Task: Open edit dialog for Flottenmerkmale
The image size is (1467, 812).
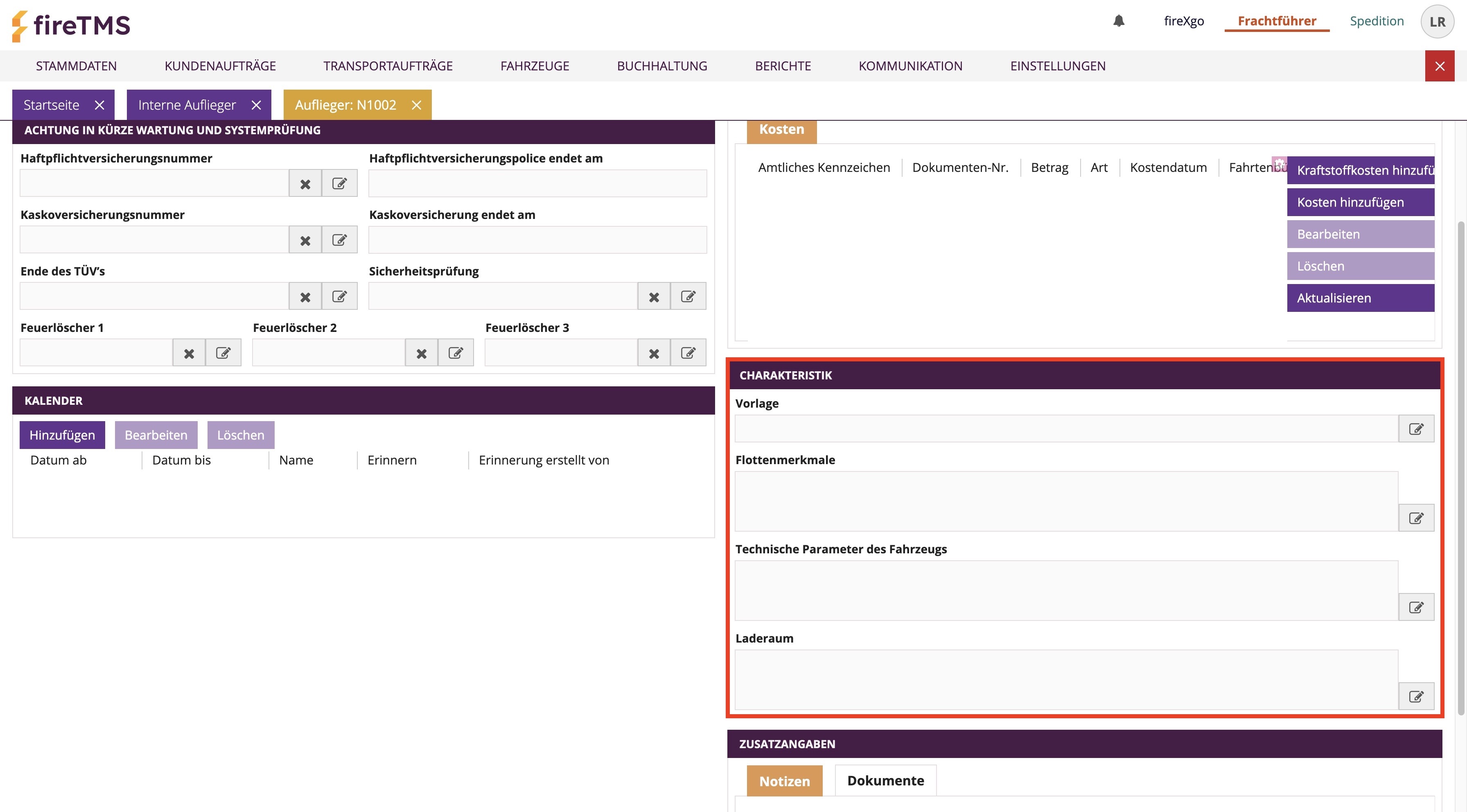Action: [1416, 518]
